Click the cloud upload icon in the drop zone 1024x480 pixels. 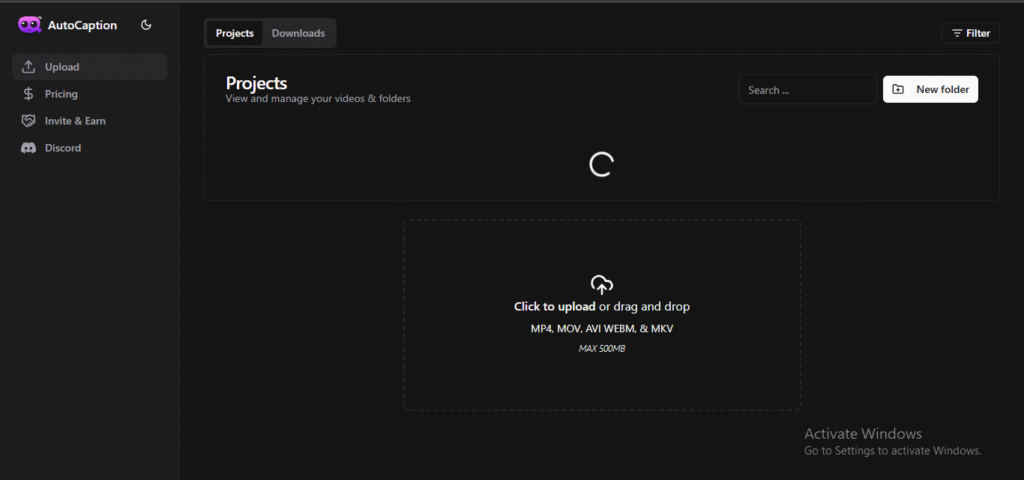pyautogui.click(x=601, y=285)
